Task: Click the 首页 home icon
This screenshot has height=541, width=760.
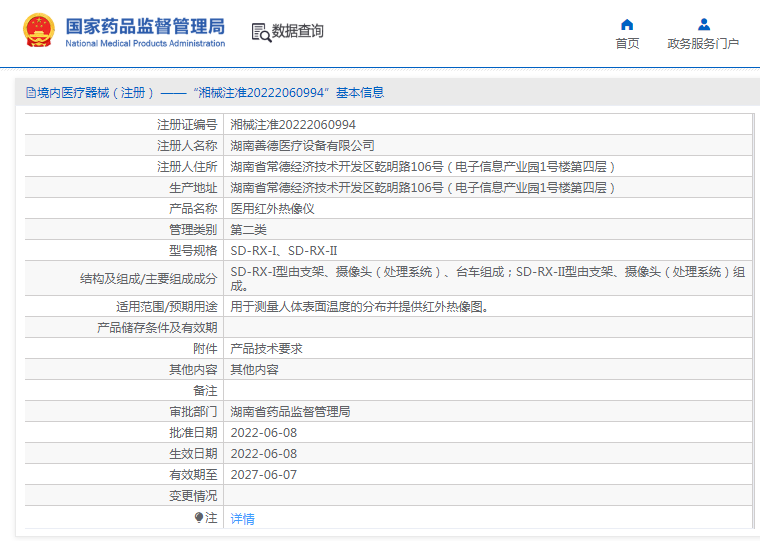Action: click(627, 24)
